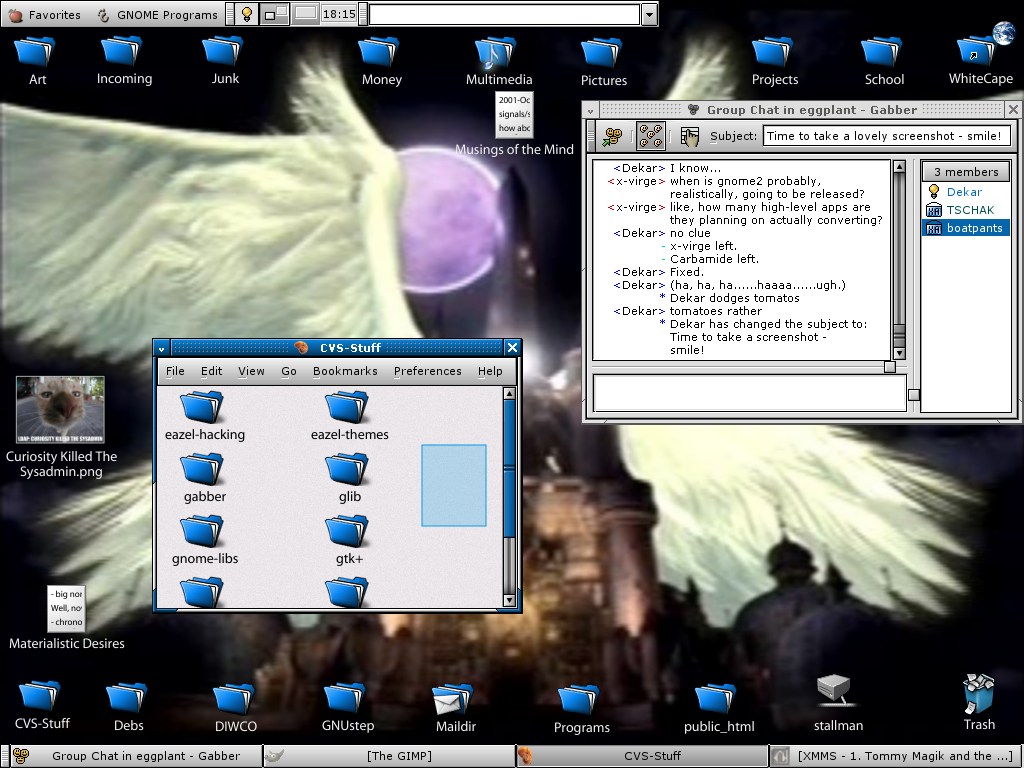Open Curiosity Killed The Sysadmin.png thumbnail
This screenshot has height=768, width=1024.
(x=61, y=427)
